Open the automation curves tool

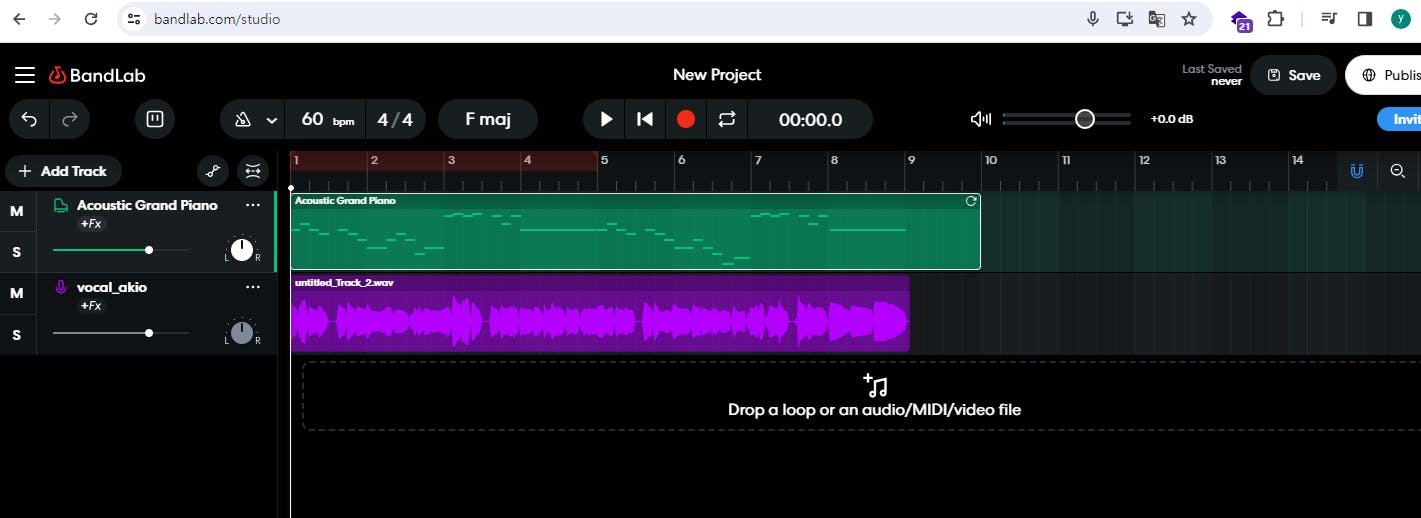(x=212, y=171)
